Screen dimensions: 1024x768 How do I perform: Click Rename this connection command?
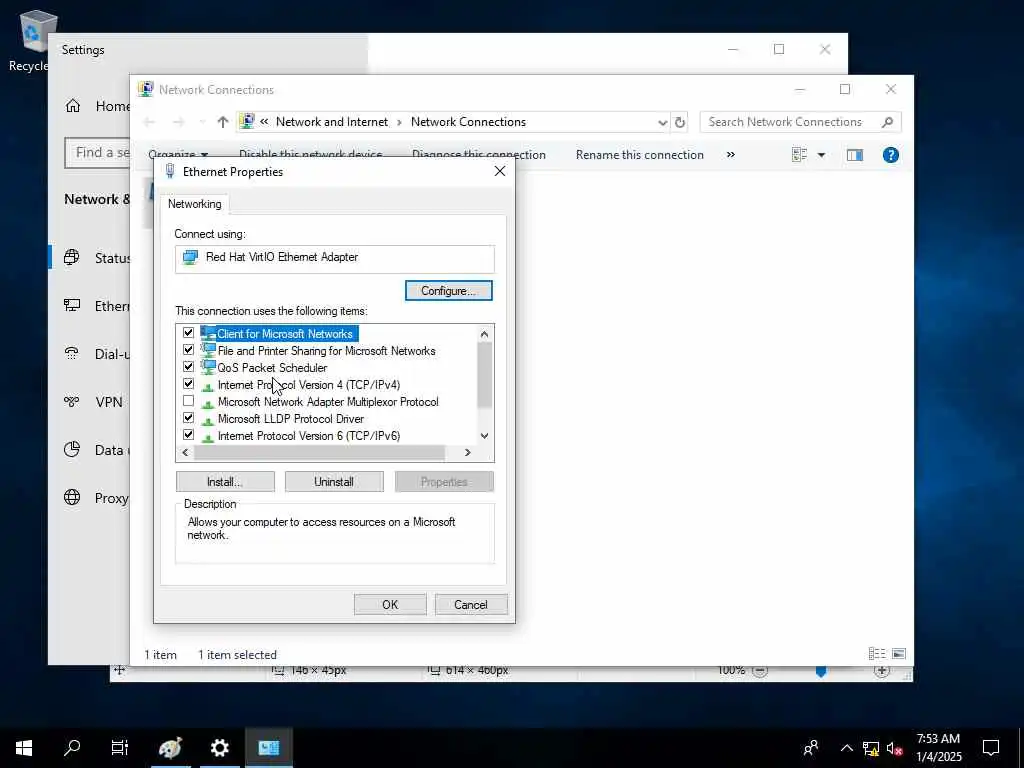[x=639, y=155]
